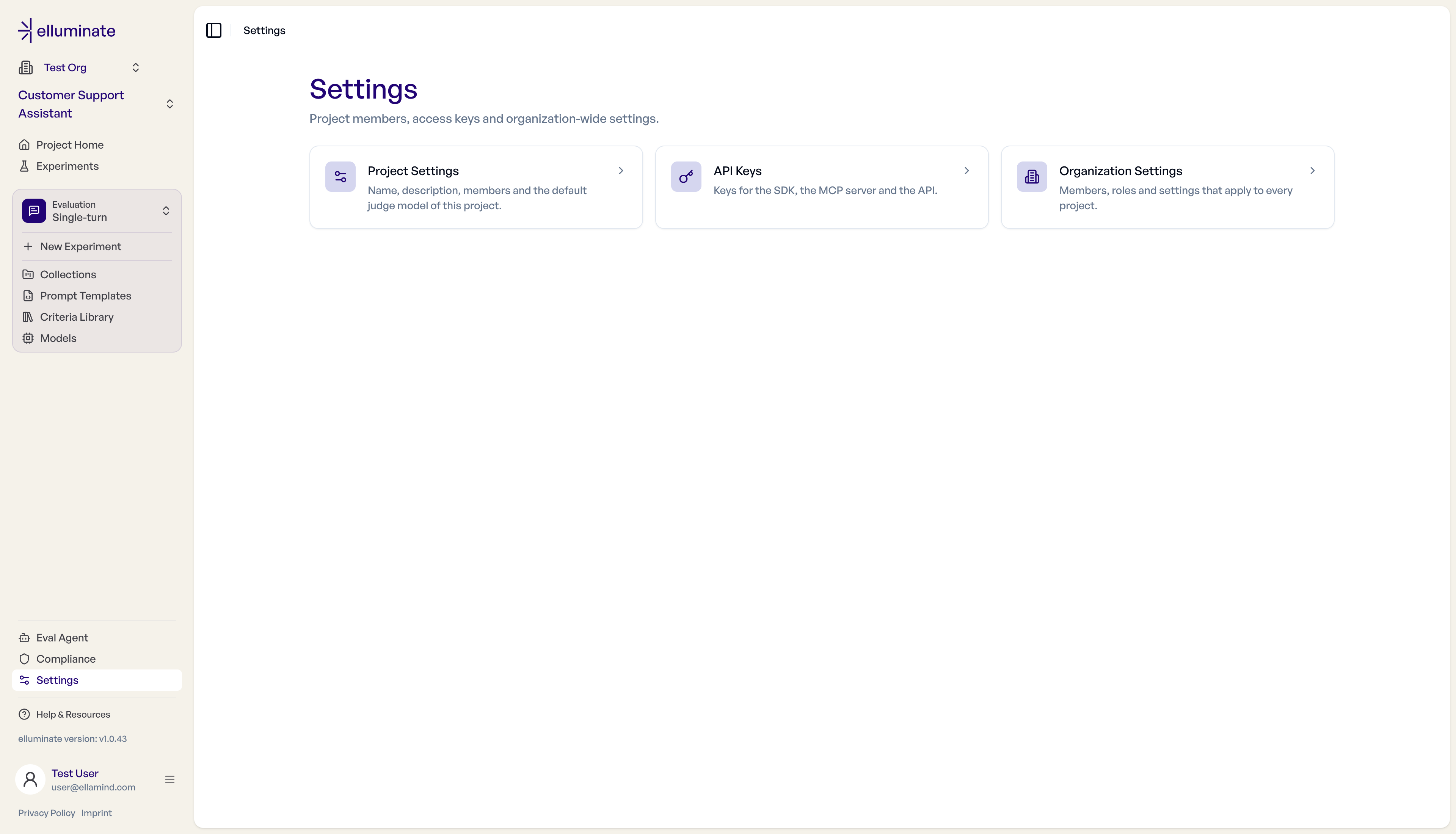Screen dimensions: 1456x834
Task: Click the Organization Settings card building icon
Action: (1032, 176)
